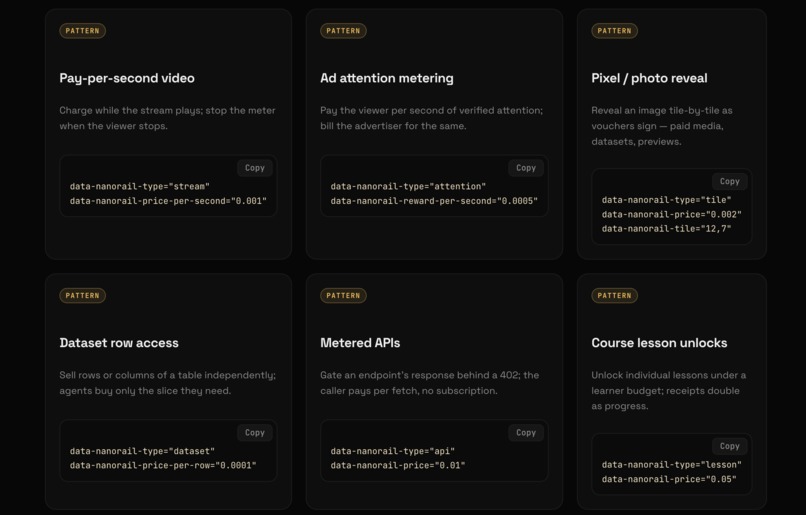Click the data-nanorail-price="0.002" code line
The width and height of the screenshot is (806, 515).
[x=671, y=214]
